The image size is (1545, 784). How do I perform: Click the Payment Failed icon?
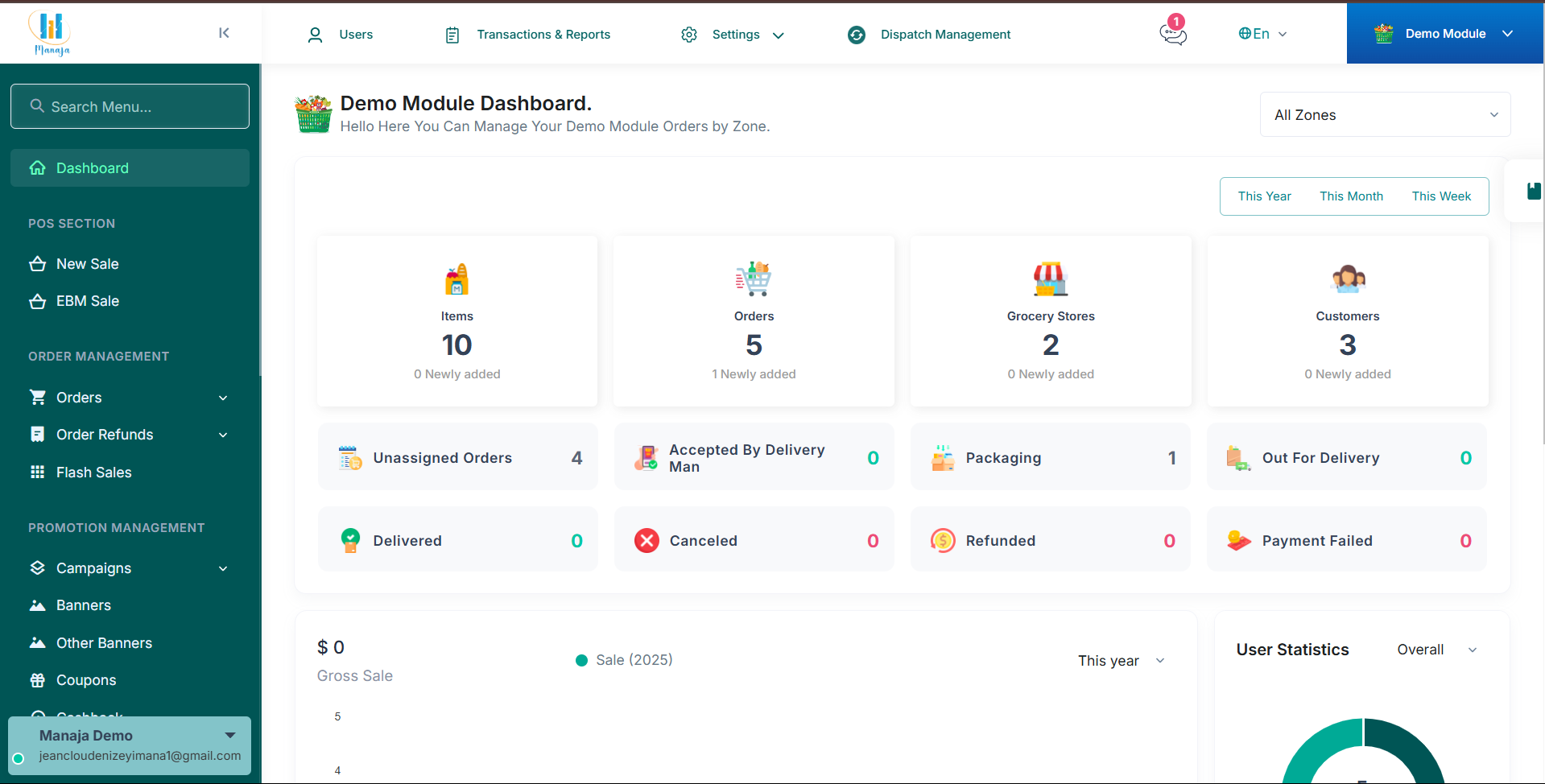[x=1239, y=540]
